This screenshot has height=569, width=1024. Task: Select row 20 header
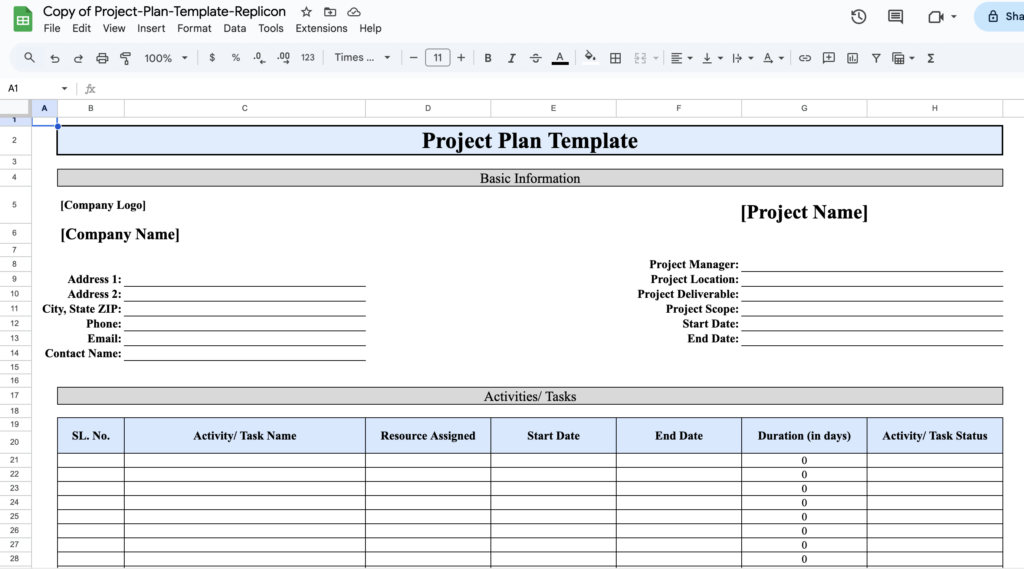tap(14, 442)
